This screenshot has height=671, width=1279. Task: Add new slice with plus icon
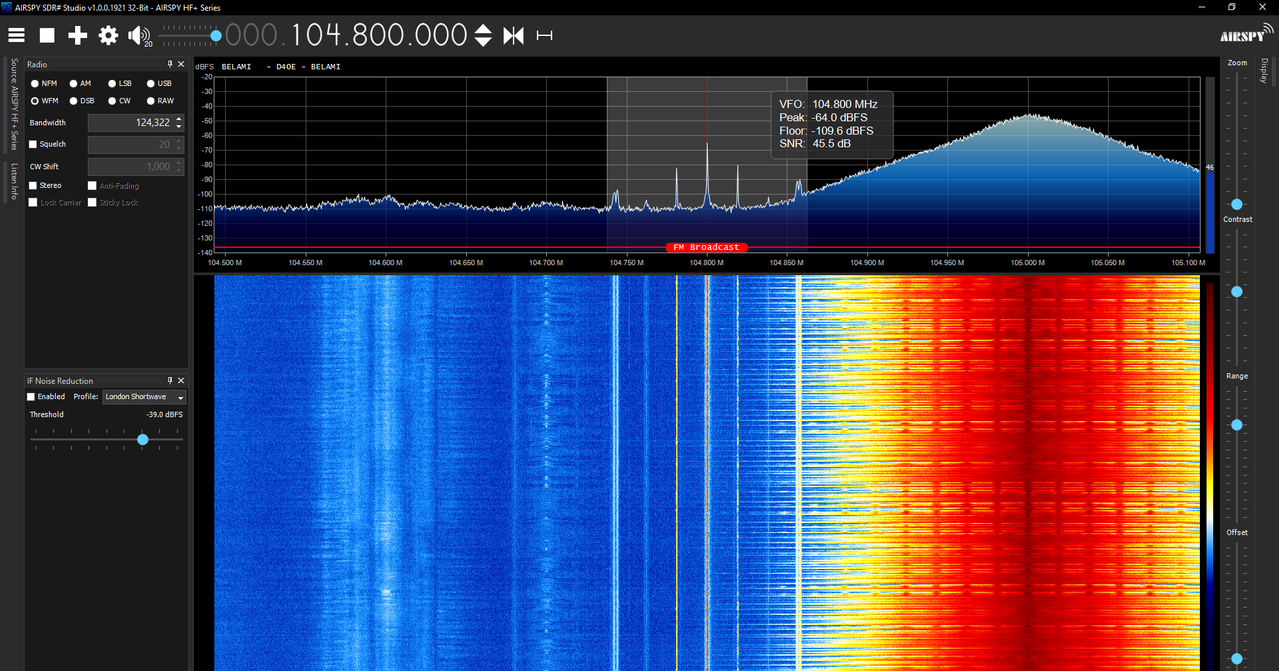click(77, 35)
